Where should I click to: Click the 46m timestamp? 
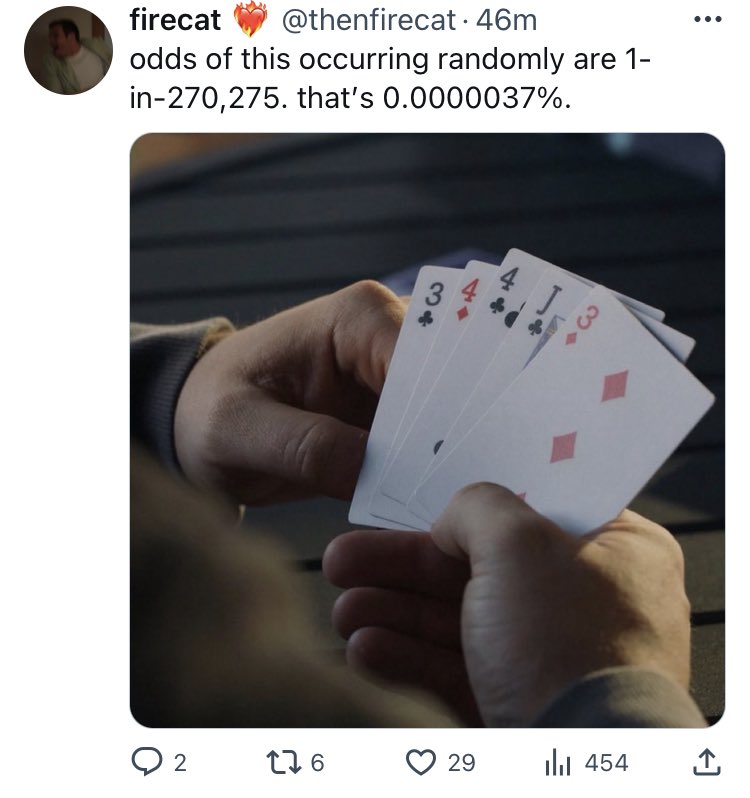pyautogui.click(x=507, y=20)
